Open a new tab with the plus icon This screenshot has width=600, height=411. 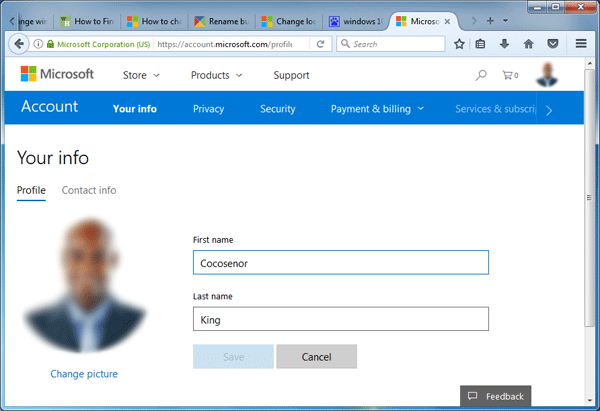coord(490,21)
